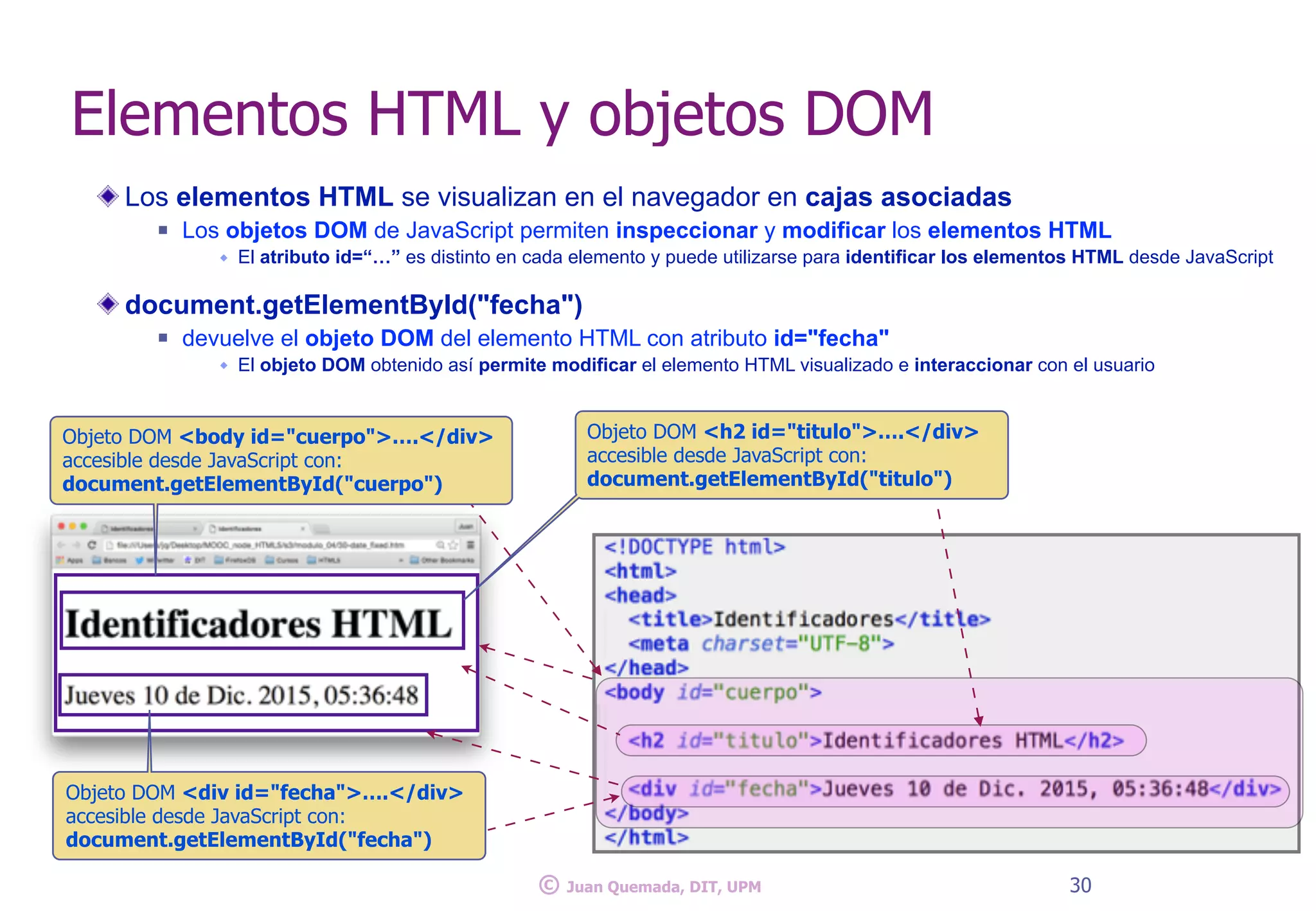Open the FirefoxOS bookmarks folder
Viewport: 1316px width, 911px height.
click(235, 560)
